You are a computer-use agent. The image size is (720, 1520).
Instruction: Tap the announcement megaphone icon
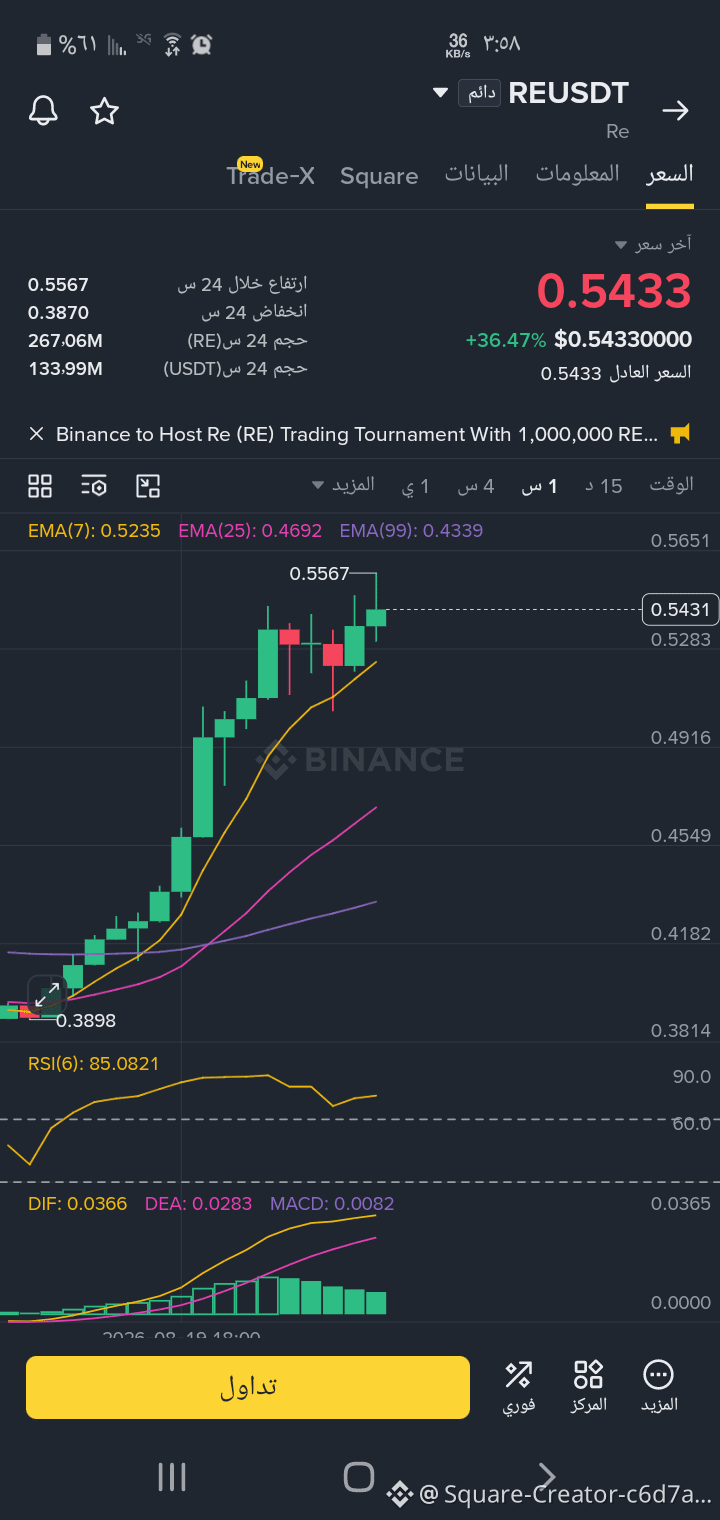coord(681,434)
